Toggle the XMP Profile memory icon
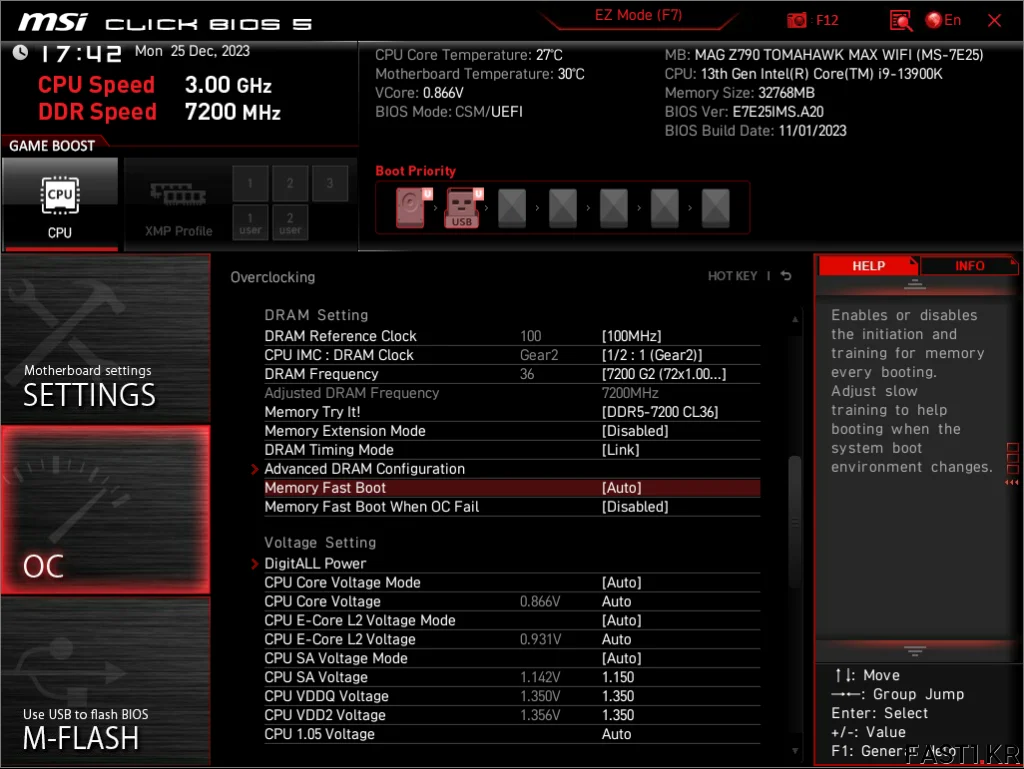This screenshot has height=769, width=1024. pos(178,204)
